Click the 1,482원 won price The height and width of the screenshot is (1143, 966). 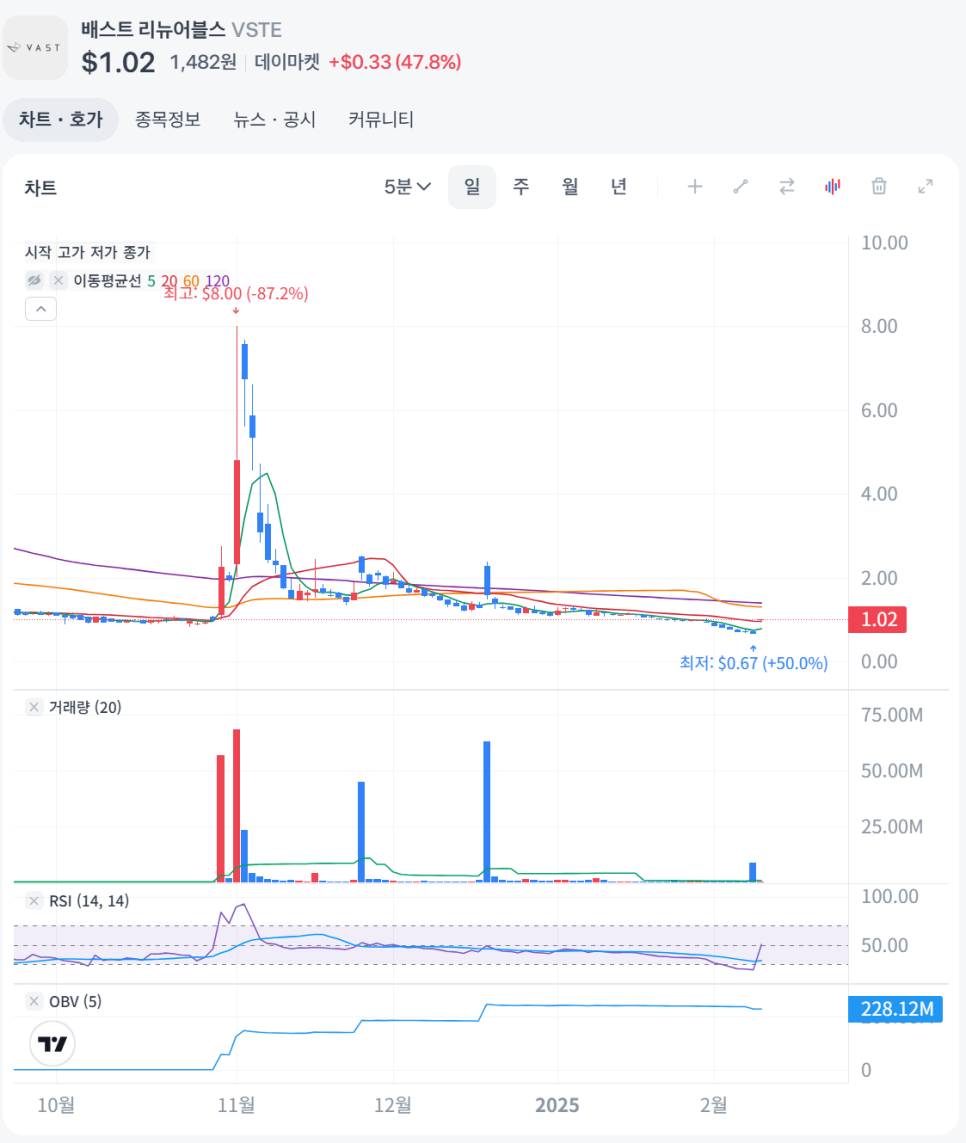point(203,62)
